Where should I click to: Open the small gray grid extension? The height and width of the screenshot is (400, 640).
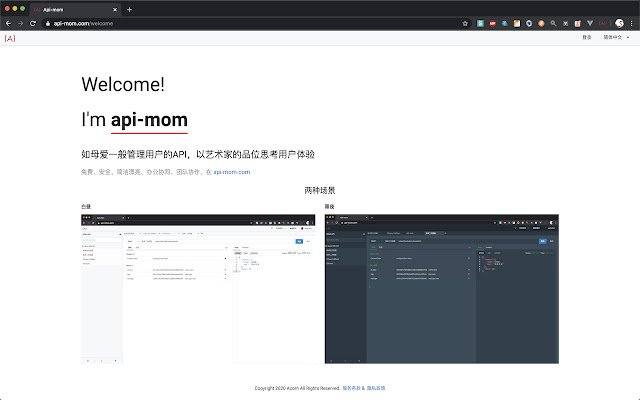(565, 24)
